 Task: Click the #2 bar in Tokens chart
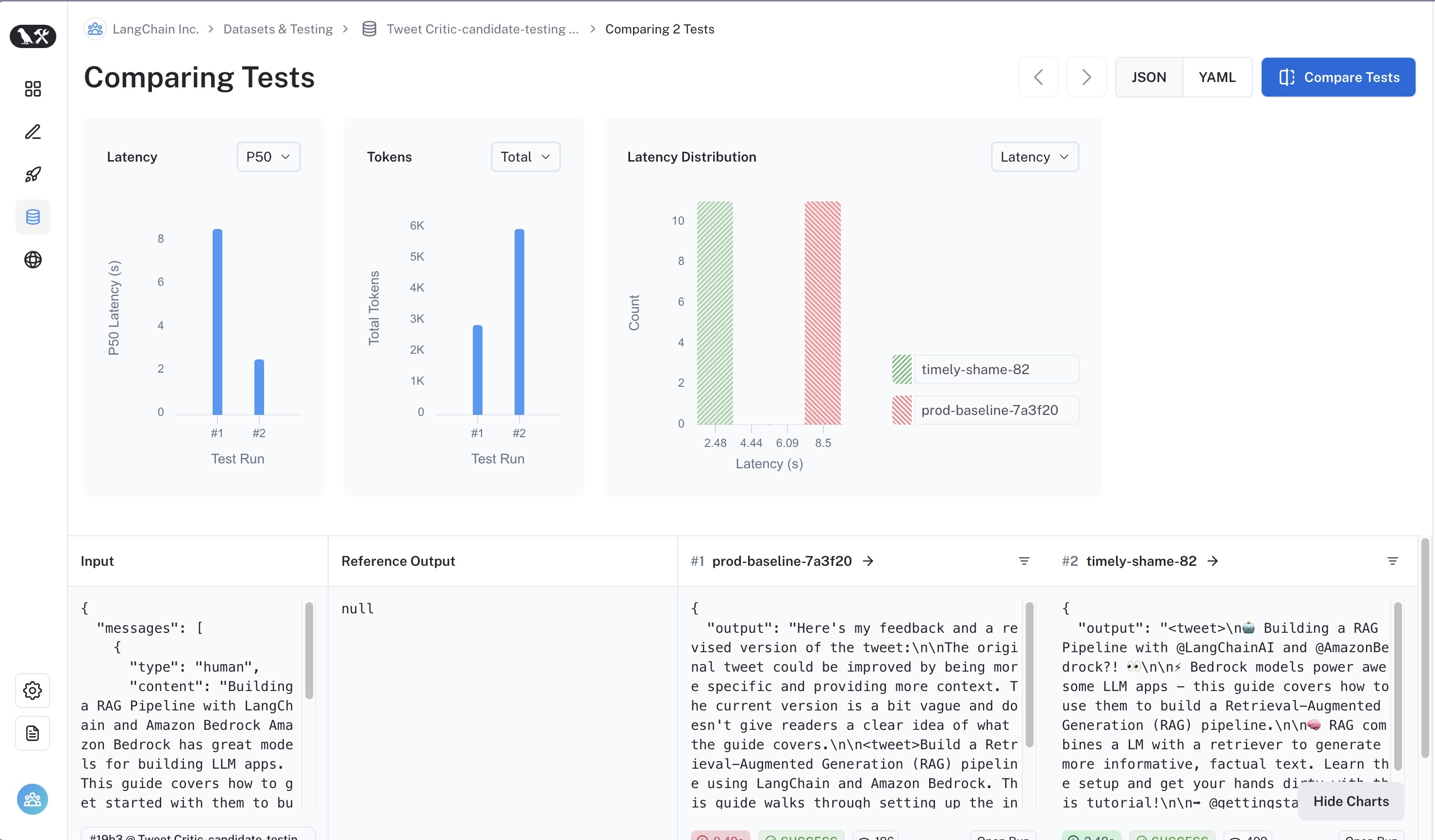coord(519,322)
